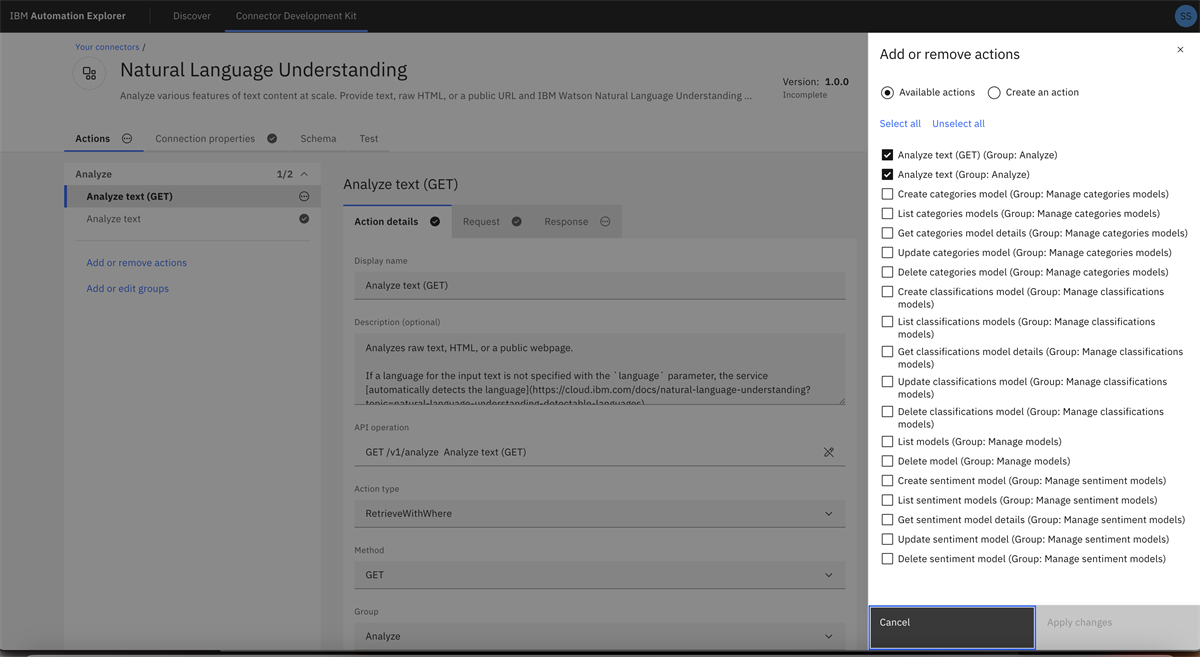
Task: Click IBM Automation Explorer header title
Action: click(68, 16)
